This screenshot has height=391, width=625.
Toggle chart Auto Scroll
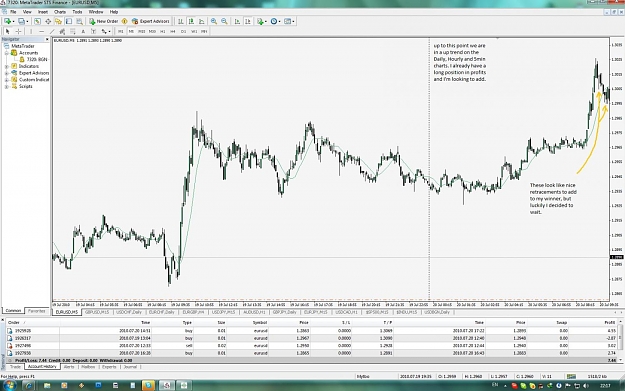point(237,21)
